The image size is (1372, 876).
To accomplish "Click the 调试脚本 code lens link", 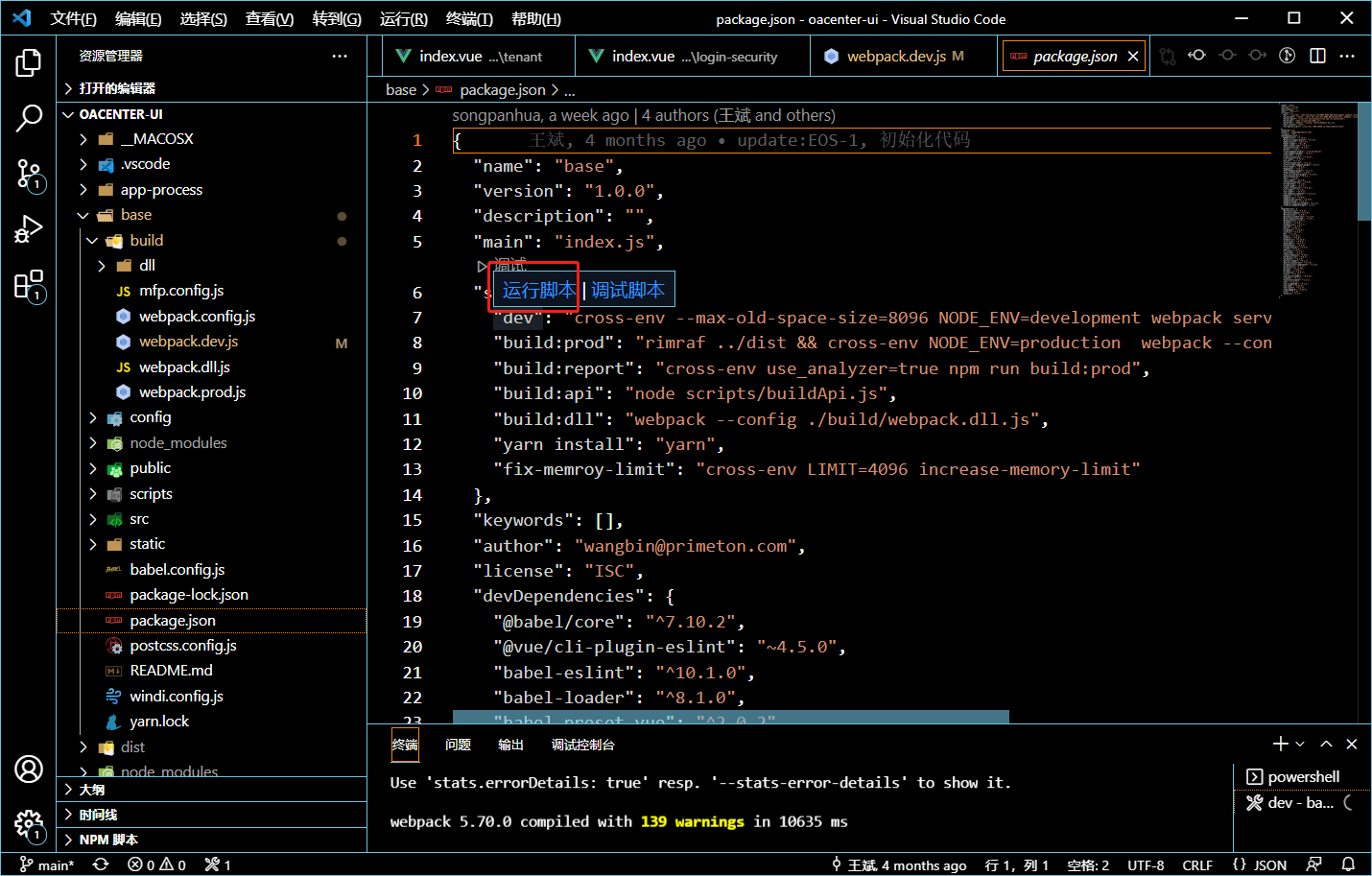I will point(627,290).
